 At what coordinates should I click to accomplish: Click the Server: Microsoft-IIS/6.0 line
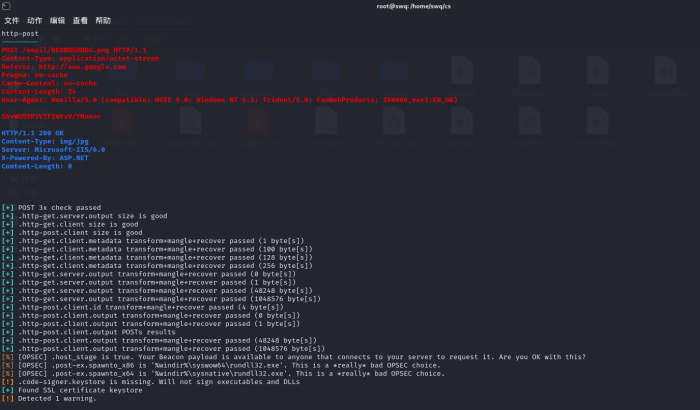(53, 149)
